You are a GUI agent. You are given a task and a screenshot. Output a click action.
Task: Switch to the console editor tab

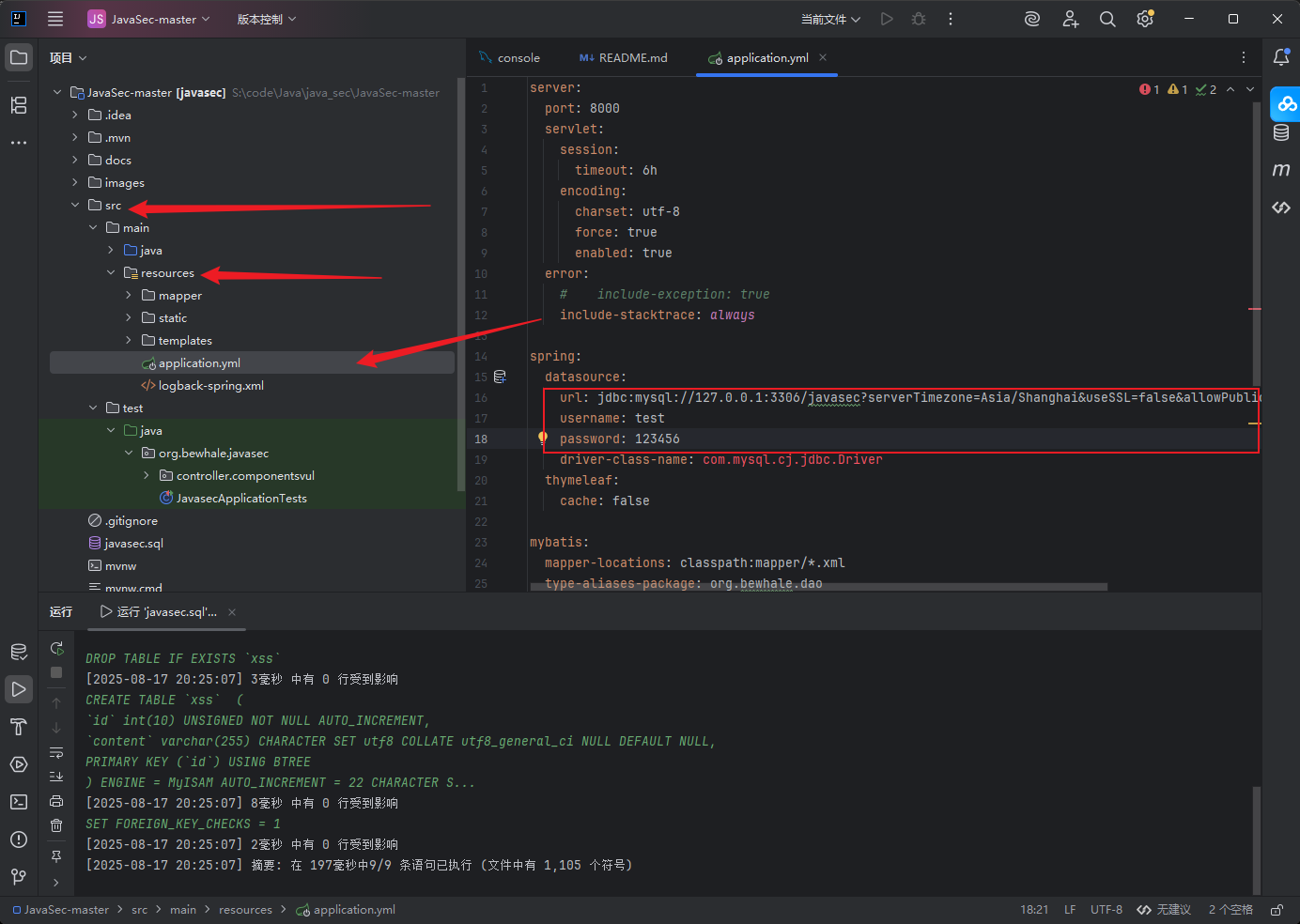tap(509, 57)
